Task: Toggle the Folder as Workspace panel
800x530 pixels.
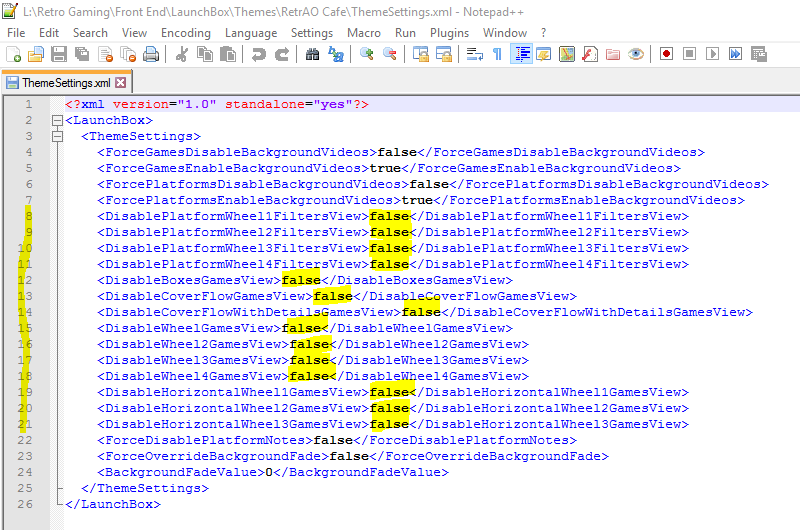Action: [613, 54]
